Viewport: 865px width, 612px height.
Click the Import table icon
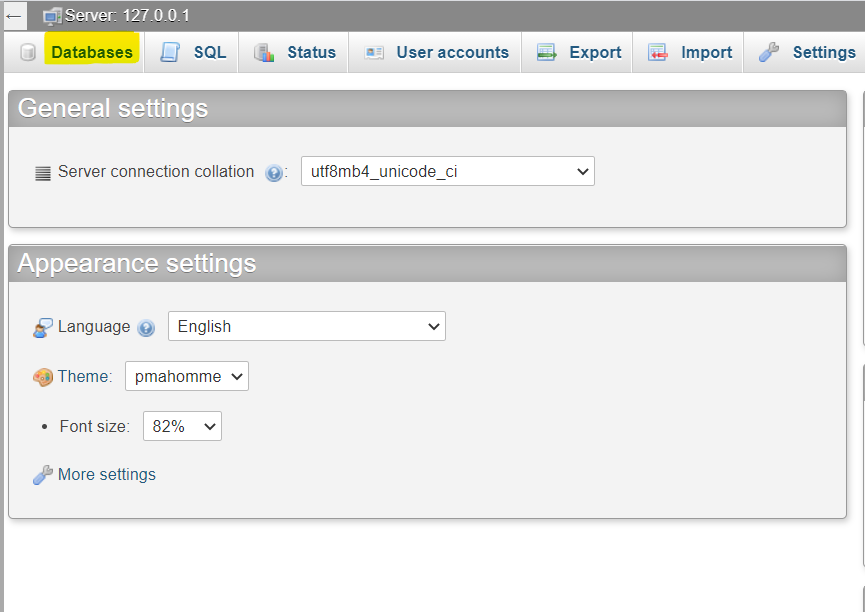coord(658,52)
